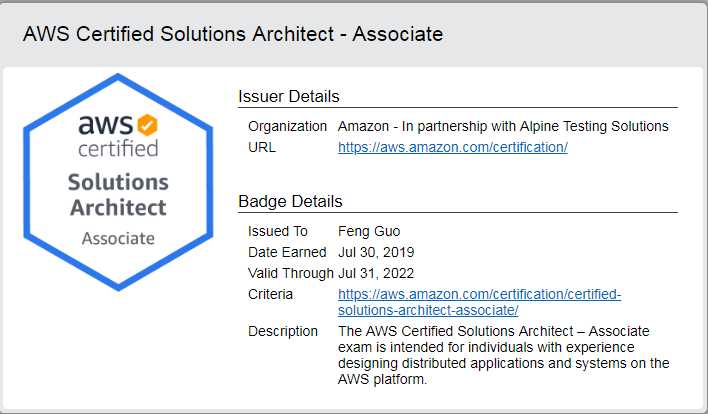Open the aws.amazon.com/certification URL link
The width and height of the screenshot is (708, 414).
tap(452, 147)
